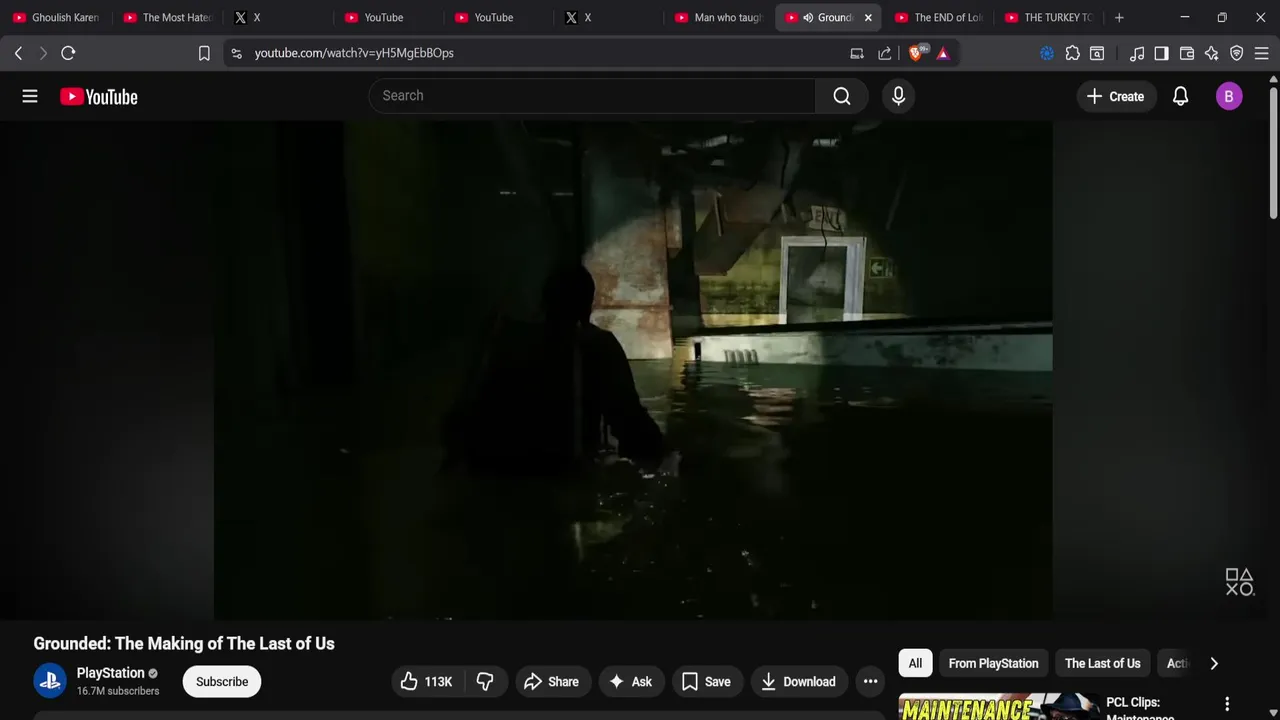Open PlayStation channel name link

(111, 673)
